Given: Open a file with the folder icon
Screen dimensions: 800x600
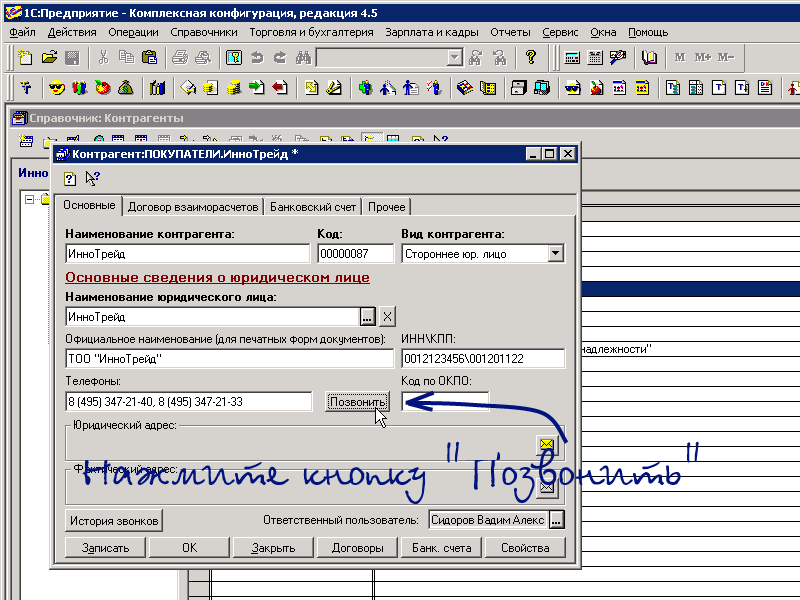Looking at the screenshot, I should tap(49, 58).
